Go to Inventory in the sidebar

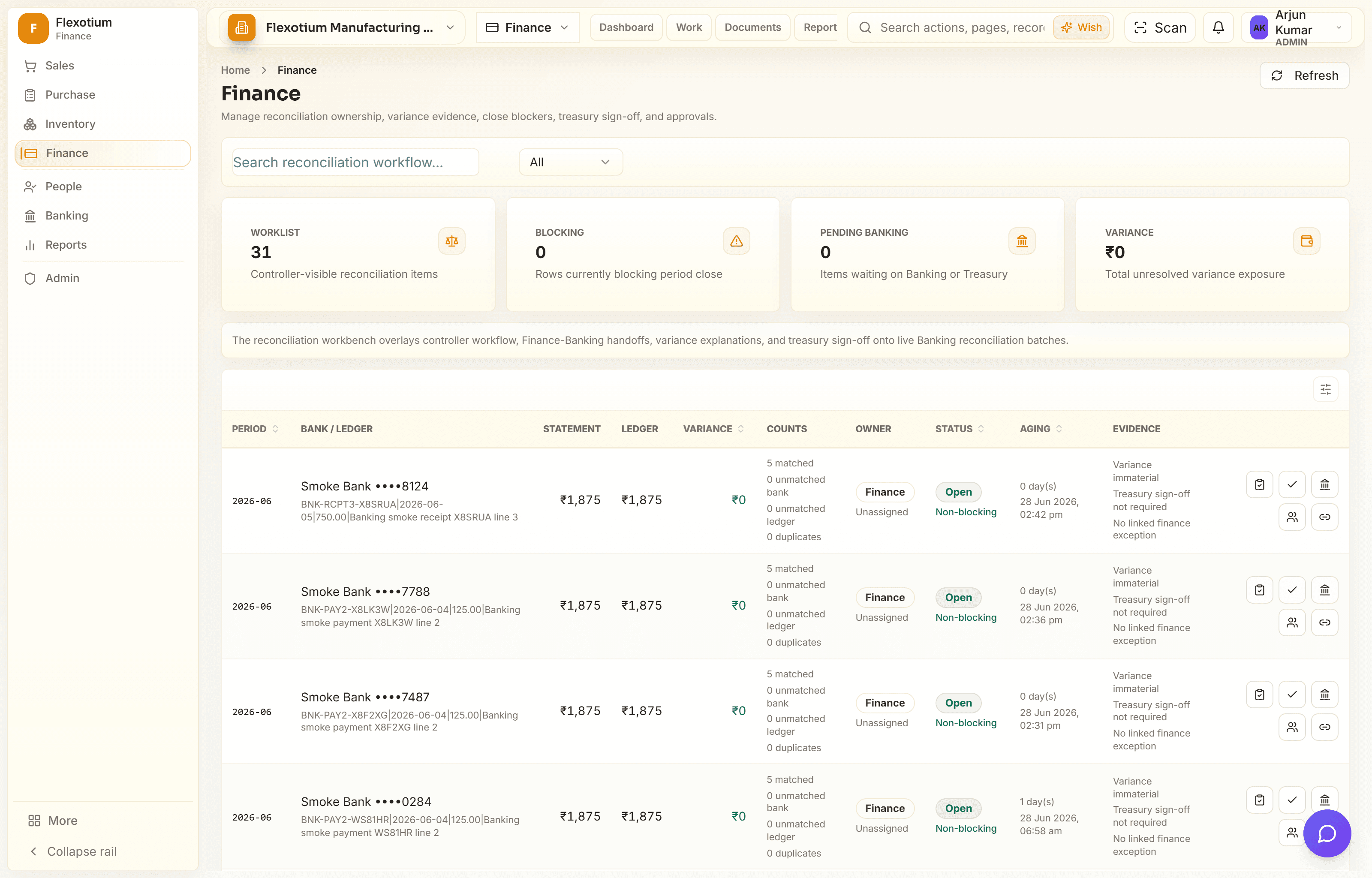click(x=102, y=124)
